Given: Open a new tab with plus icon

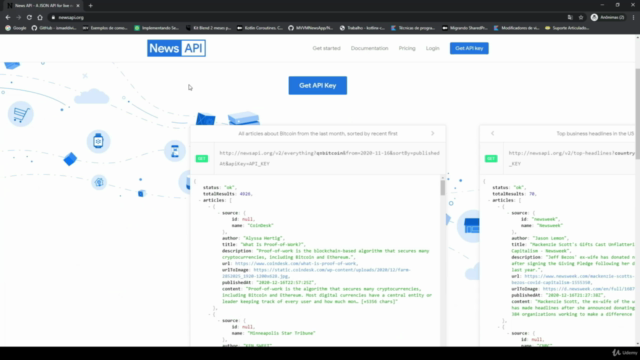Looking at the screenshot, I should pos(91,6).
